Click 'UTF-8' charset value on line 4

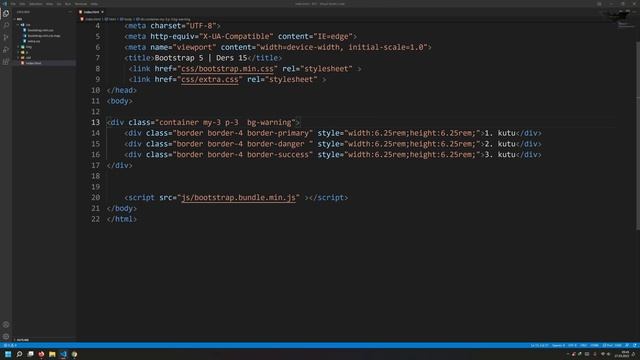click(201, 26)
